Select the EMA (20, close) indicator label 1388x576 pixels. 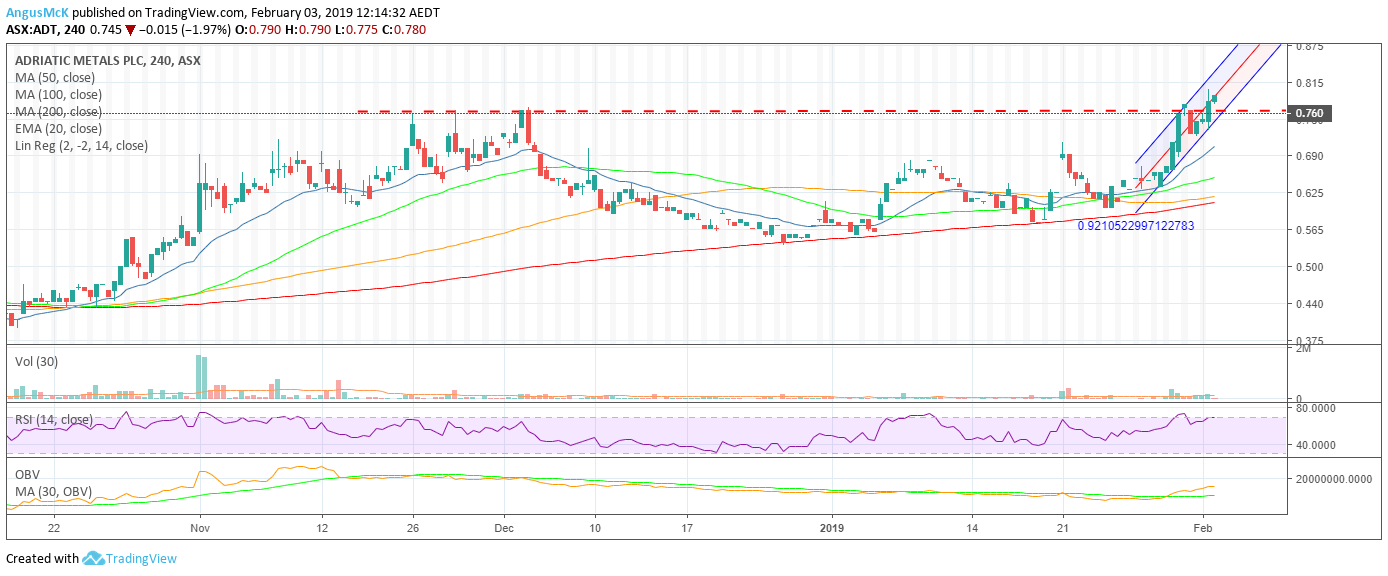[x=59, y=128]
